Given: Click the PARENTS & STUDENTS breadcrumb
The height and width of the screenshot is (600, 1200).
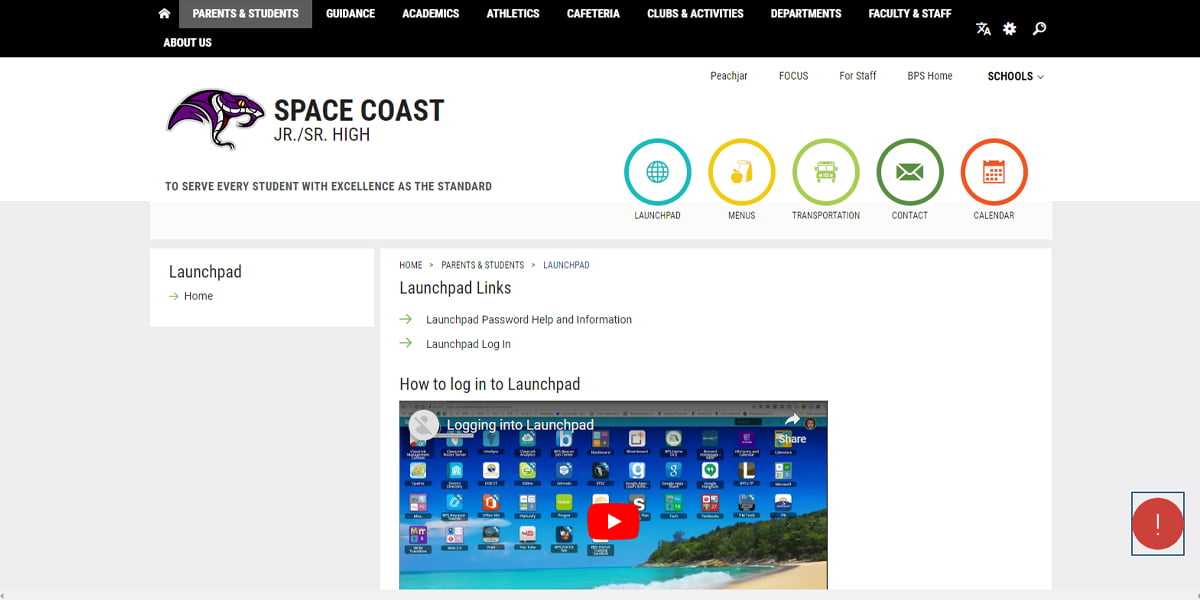Looking at the screenshot, I should pyautogui.click(x=482, y=265).
